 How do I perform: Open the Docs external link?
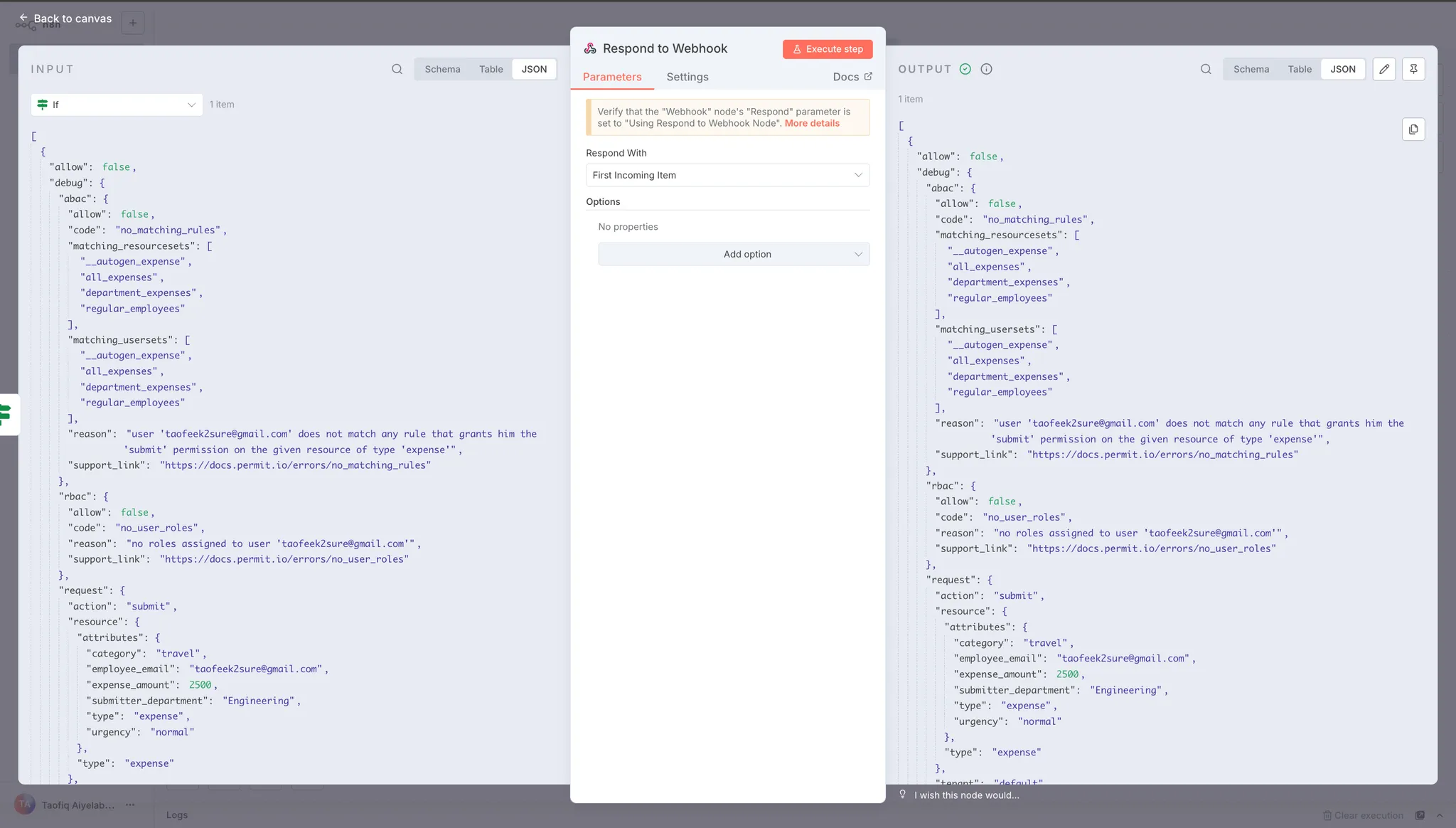coord(852,77)
